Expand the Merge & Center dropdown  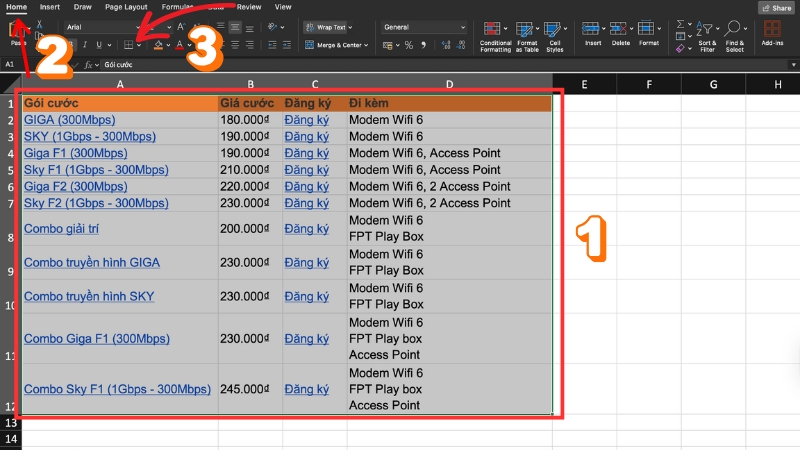(x=365, y=45)
